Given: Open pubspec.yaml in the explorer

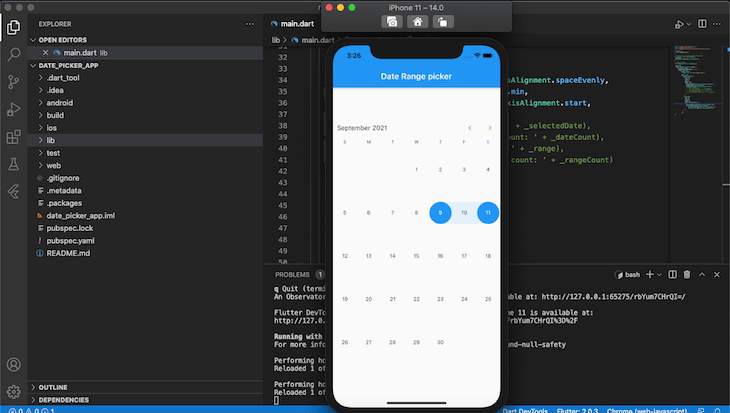Looking at the screenshot, I should tap(71, 241).
